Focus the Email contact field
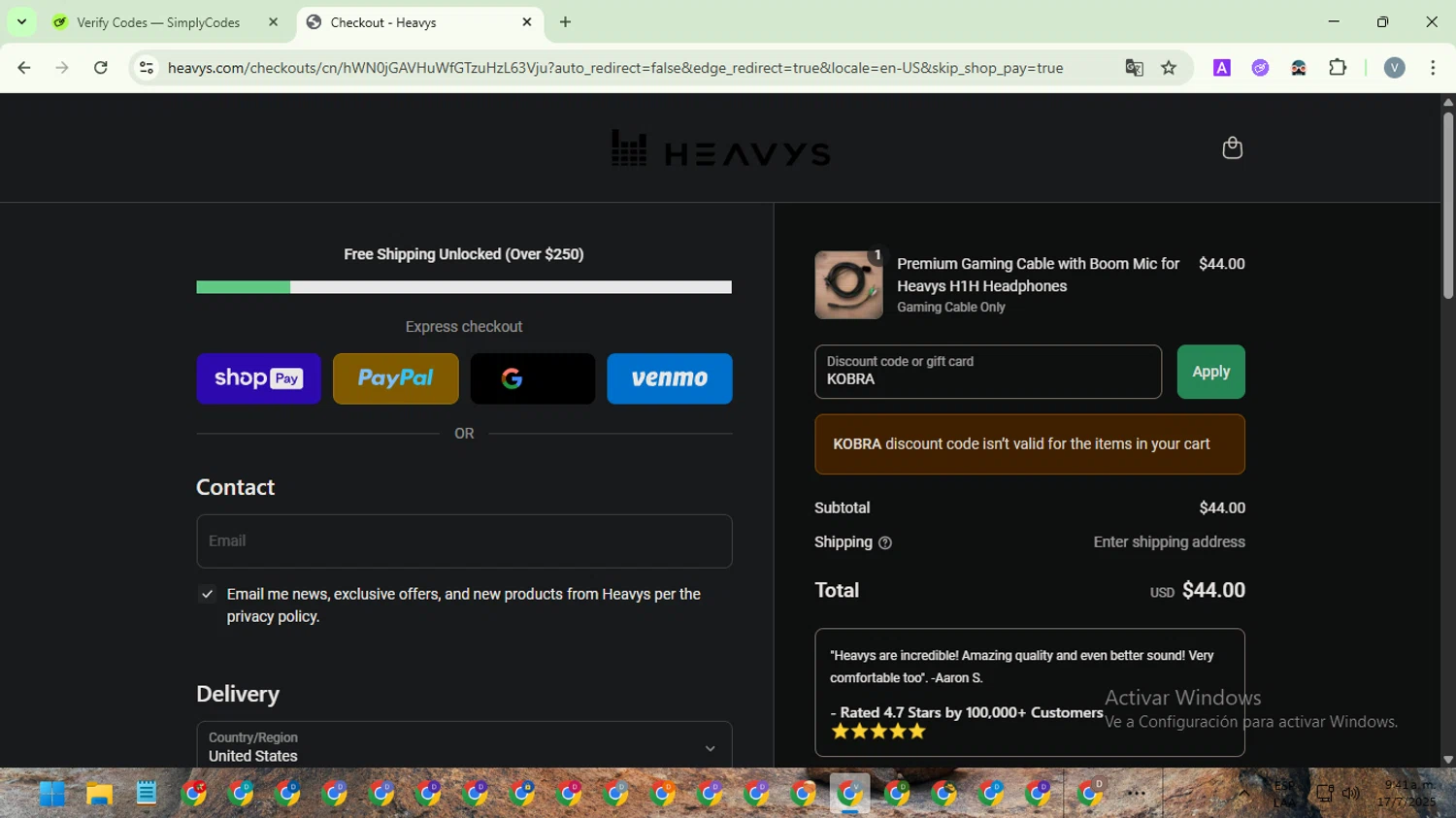Image resolution: width=1456 pixels, height=818 pixels. (464, 540)
